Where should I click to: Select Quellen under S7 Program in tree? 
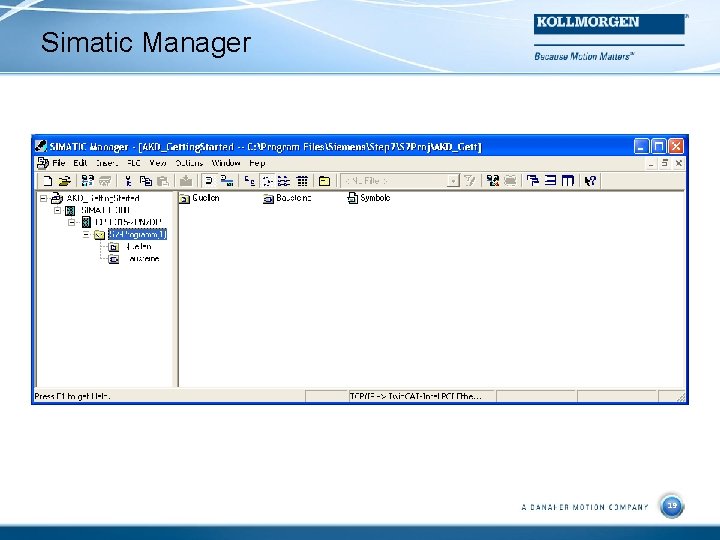click(x=138, y=247)
